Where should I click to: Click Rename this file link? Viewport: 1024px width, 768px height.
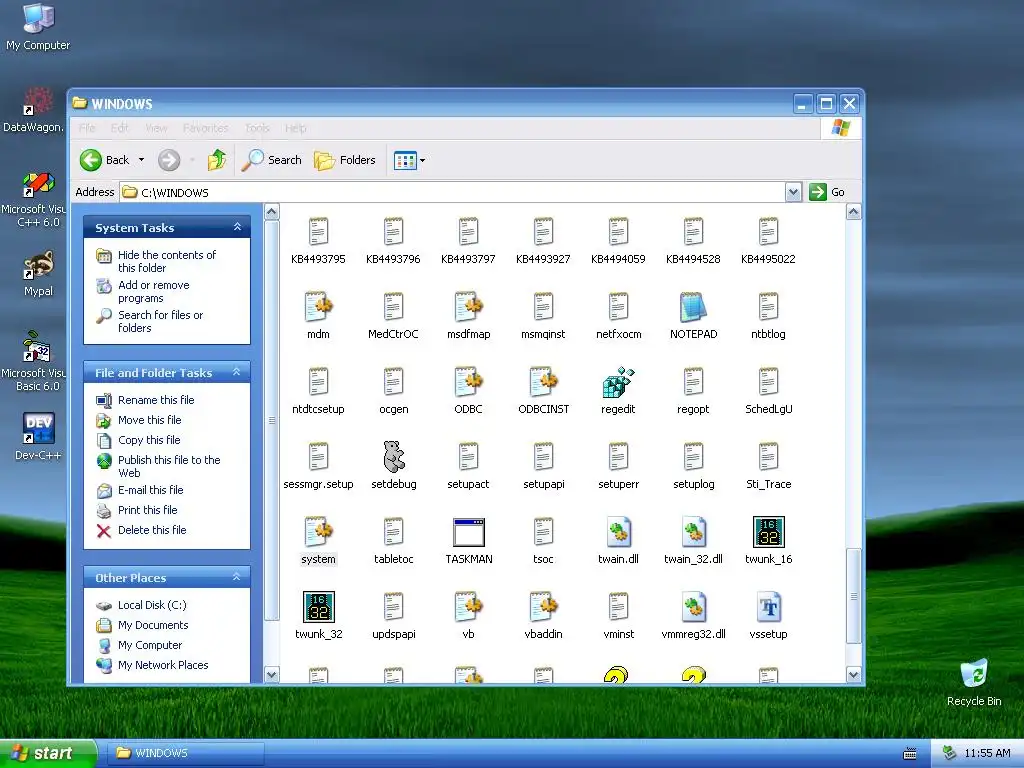pyautogui.click(x=155, y=400)
